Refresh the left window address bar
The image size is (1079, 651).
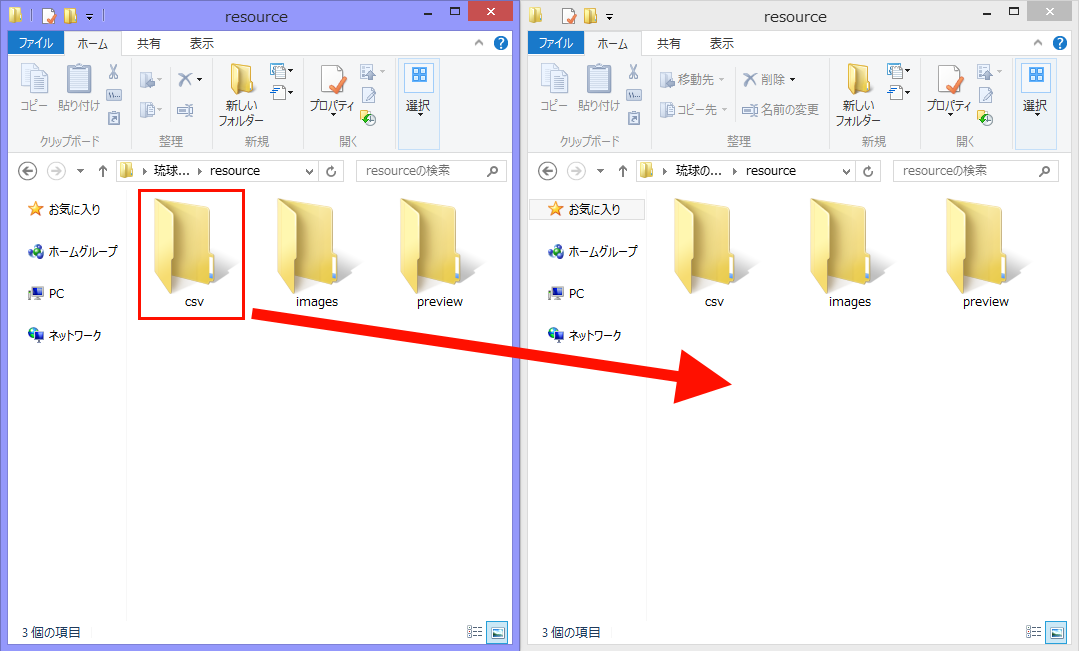click(x=331, y=171)
